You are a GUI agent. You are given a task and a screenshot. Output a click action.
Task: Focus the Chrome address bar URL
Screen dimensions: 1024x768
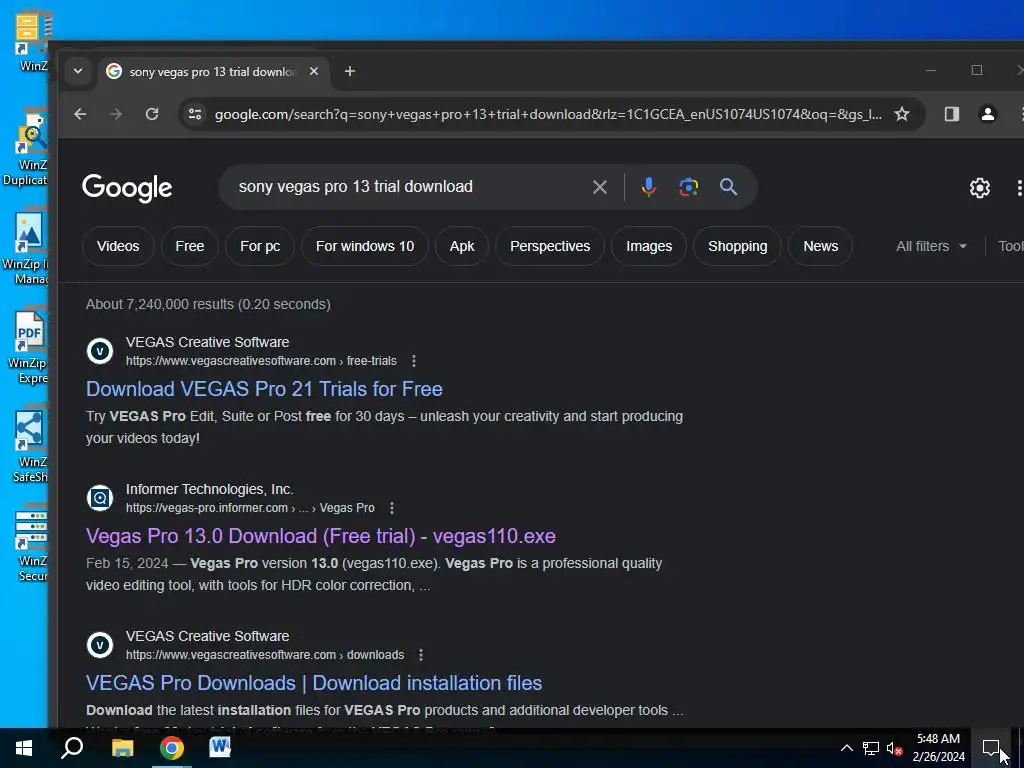click(549, 114)
